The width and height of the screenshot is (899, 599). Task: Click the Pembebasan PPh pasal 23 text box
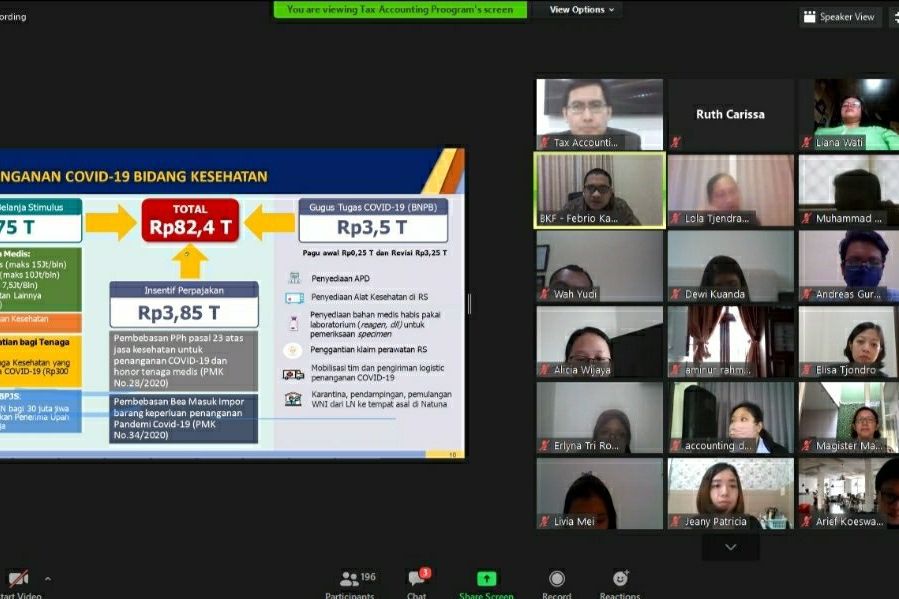[x=183, y=361]
